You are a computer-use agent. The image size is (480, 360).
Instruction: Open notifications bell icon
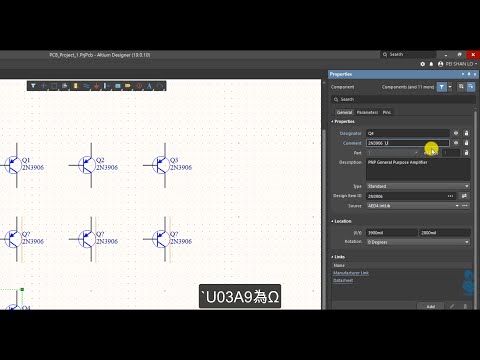click(431, 64)
